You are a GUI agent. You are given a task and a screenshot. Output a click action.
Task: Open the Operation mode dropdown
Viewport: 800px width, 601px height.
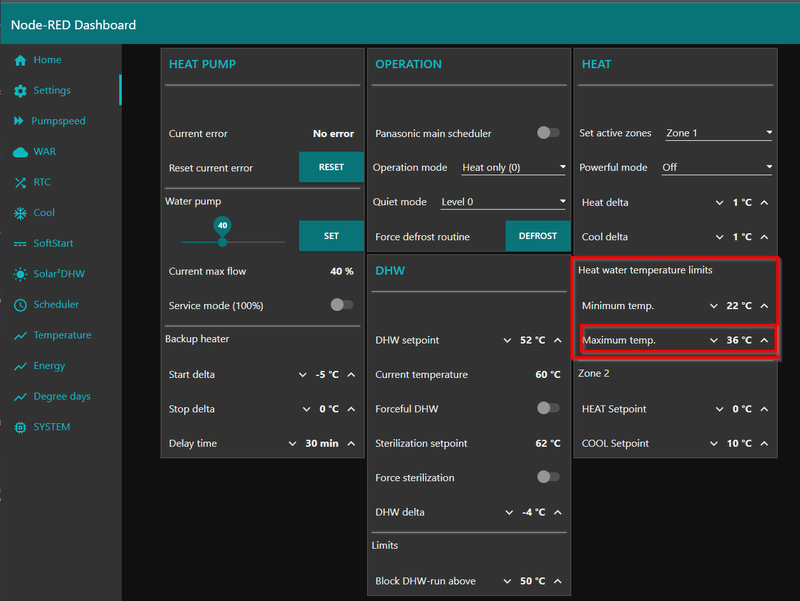pyautogui.click(x=513, y=168)
